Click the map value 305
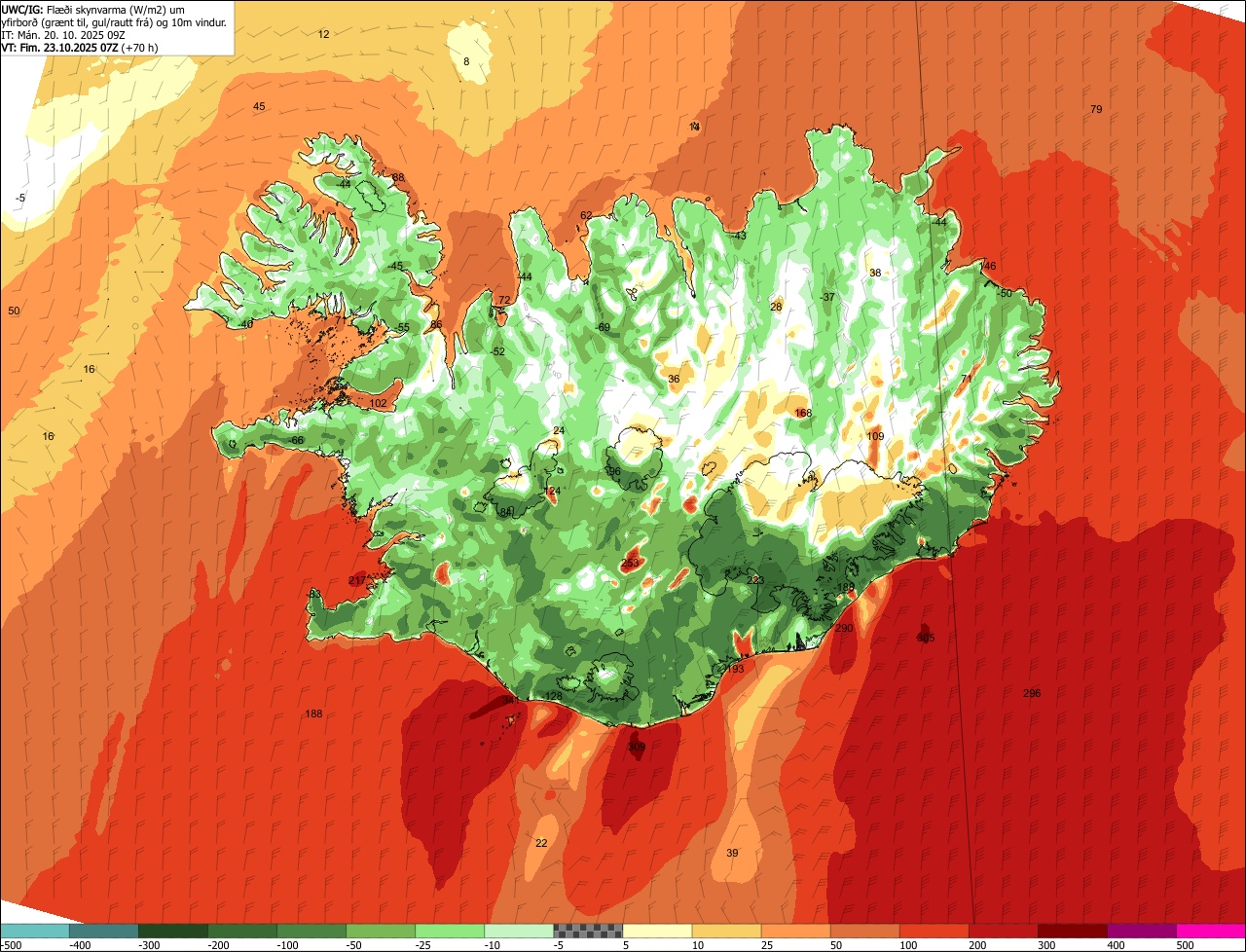The width and height of the screenshot is (1246, 952). tap(926, 638)
